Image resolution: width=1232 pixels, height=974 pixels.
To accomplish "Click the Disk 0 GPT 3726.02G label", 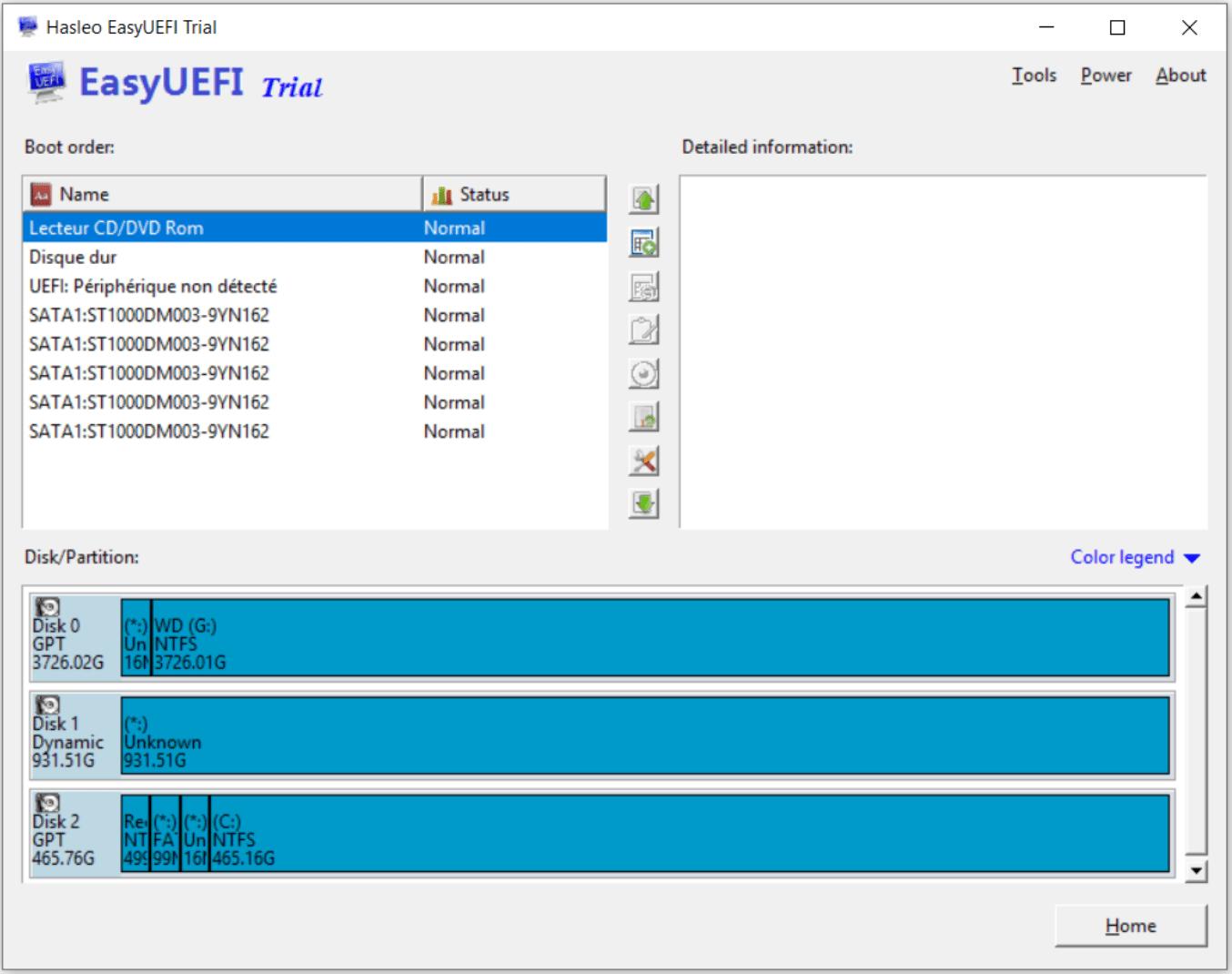I will coord(68,644).
